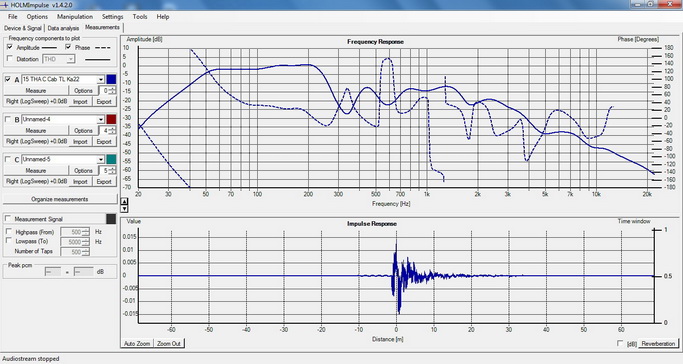Viewport: 683px width, 364px height.
Task: Switch to the Device & Signal tab
Action: 23,28
